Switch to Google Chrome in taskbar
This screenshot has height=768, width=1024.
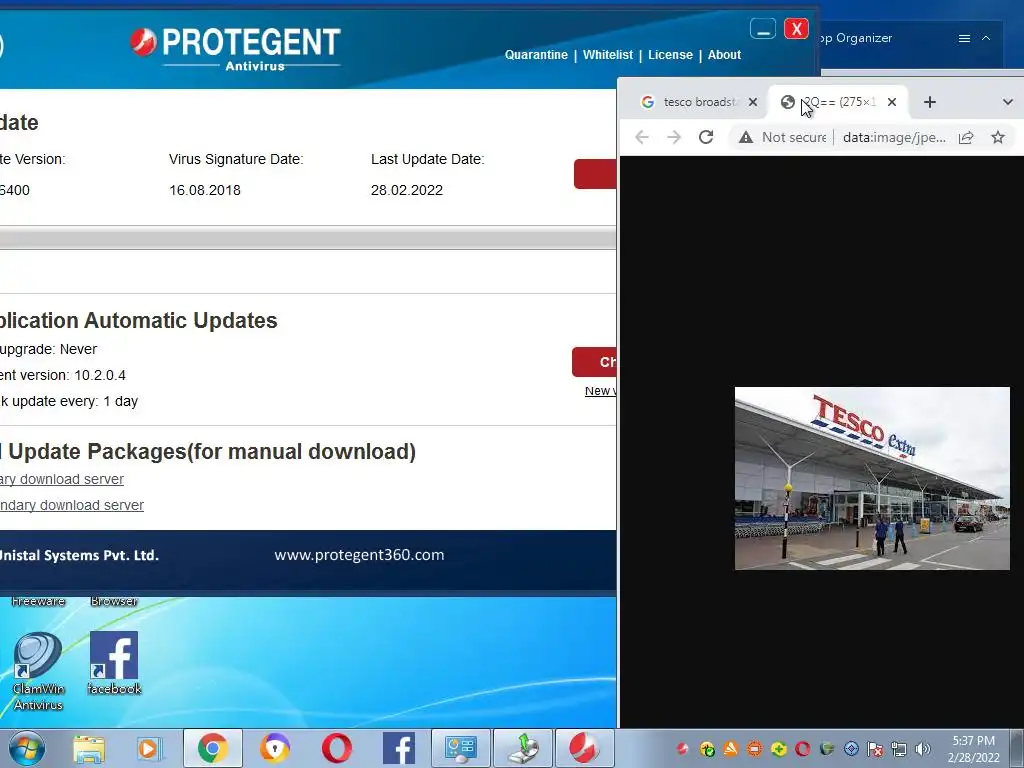pos(212,748)
